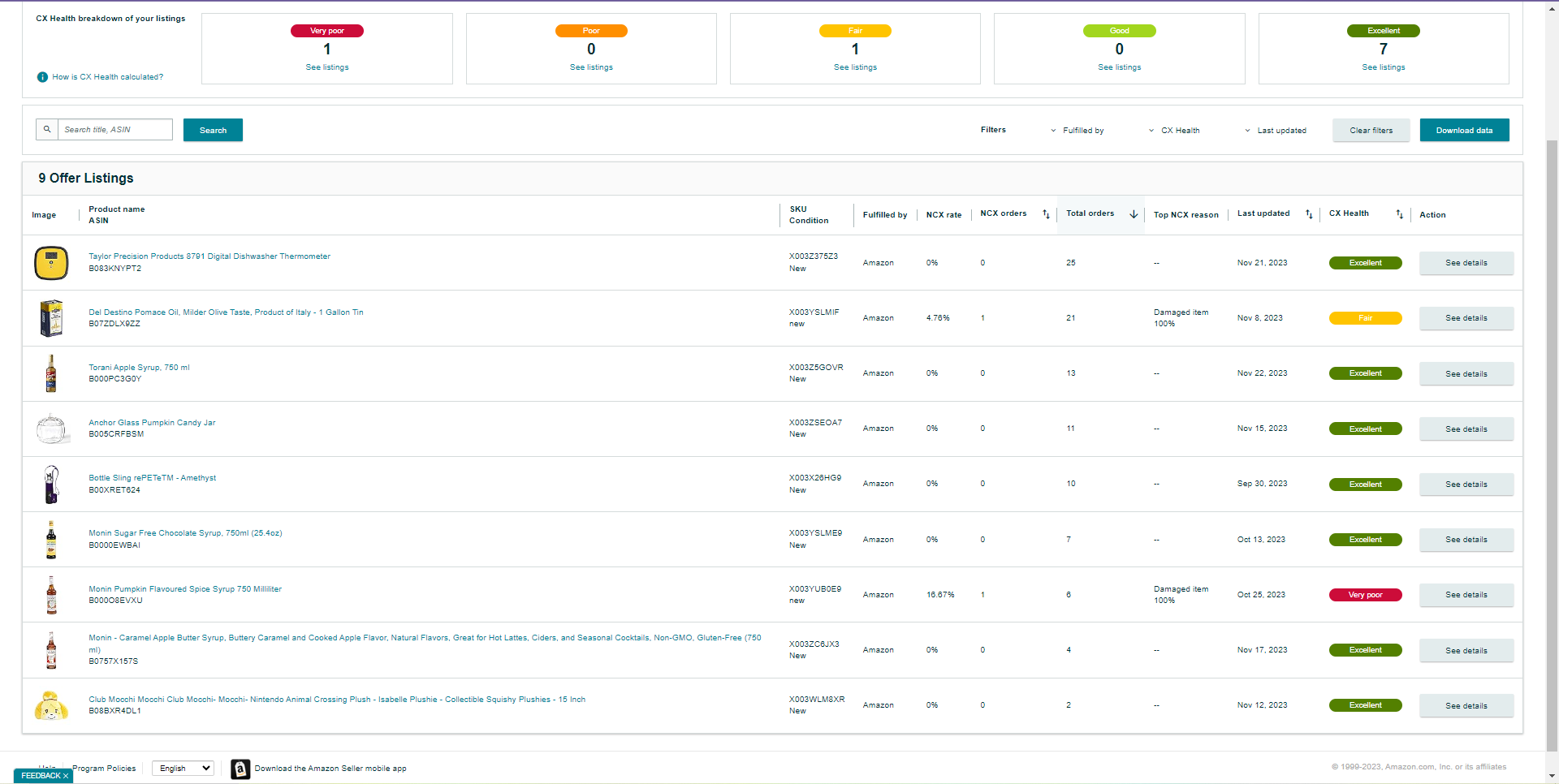Image resolution: width=1559 pixels, height=784 pixels.
Task: Expand the Last updated filter dropdown
Action: pyautogui.click(x=1276, y=131)
